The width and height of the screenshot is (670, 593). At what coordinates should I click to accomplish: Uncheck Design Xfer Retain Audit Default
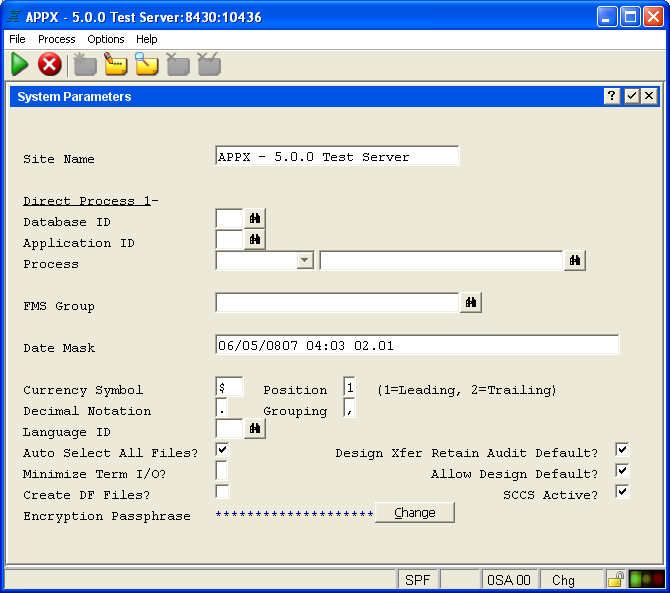click(622, 450)
